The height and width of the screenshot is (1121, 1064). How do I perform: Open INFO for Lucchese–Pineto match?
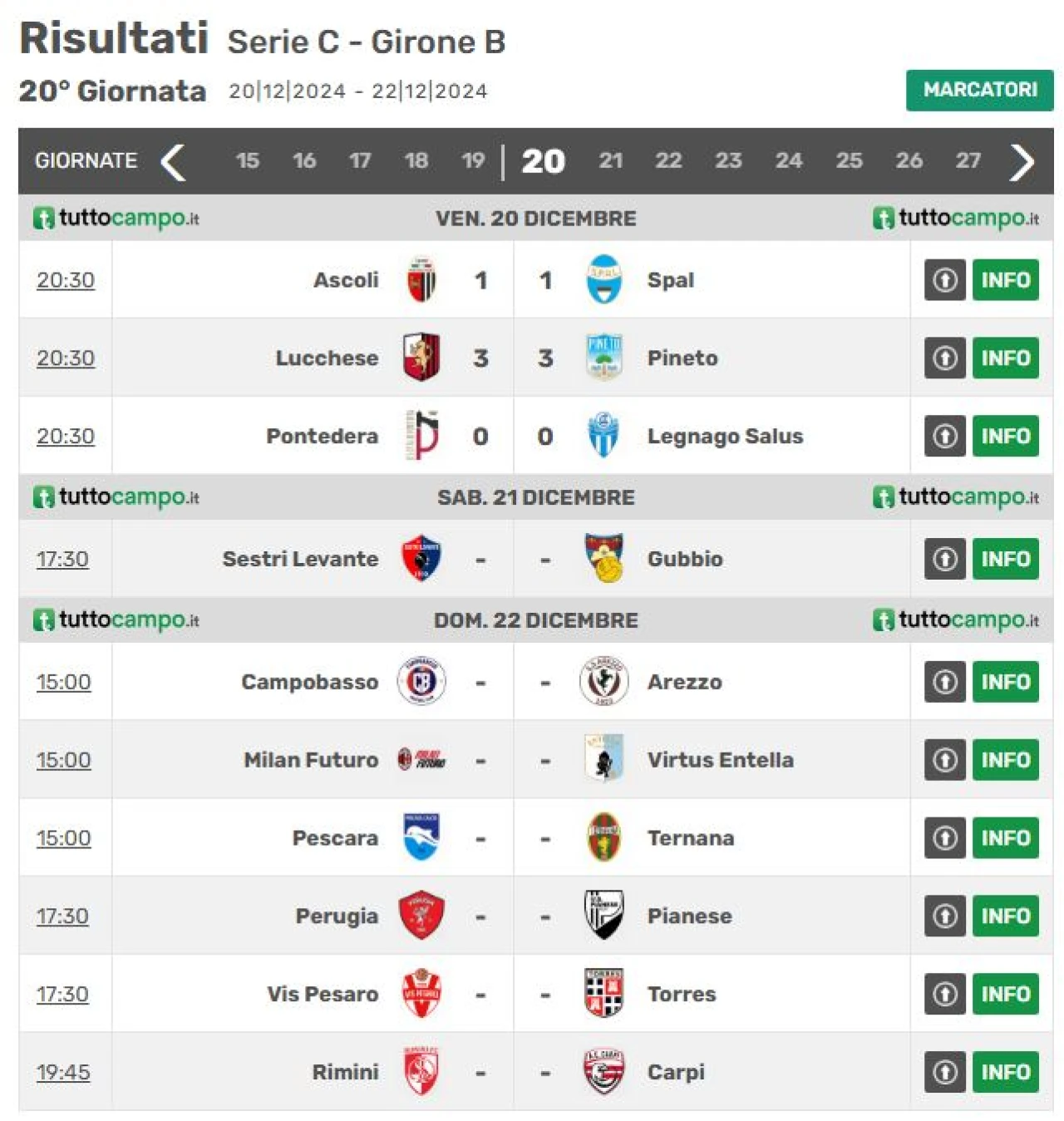point(1006,358)
